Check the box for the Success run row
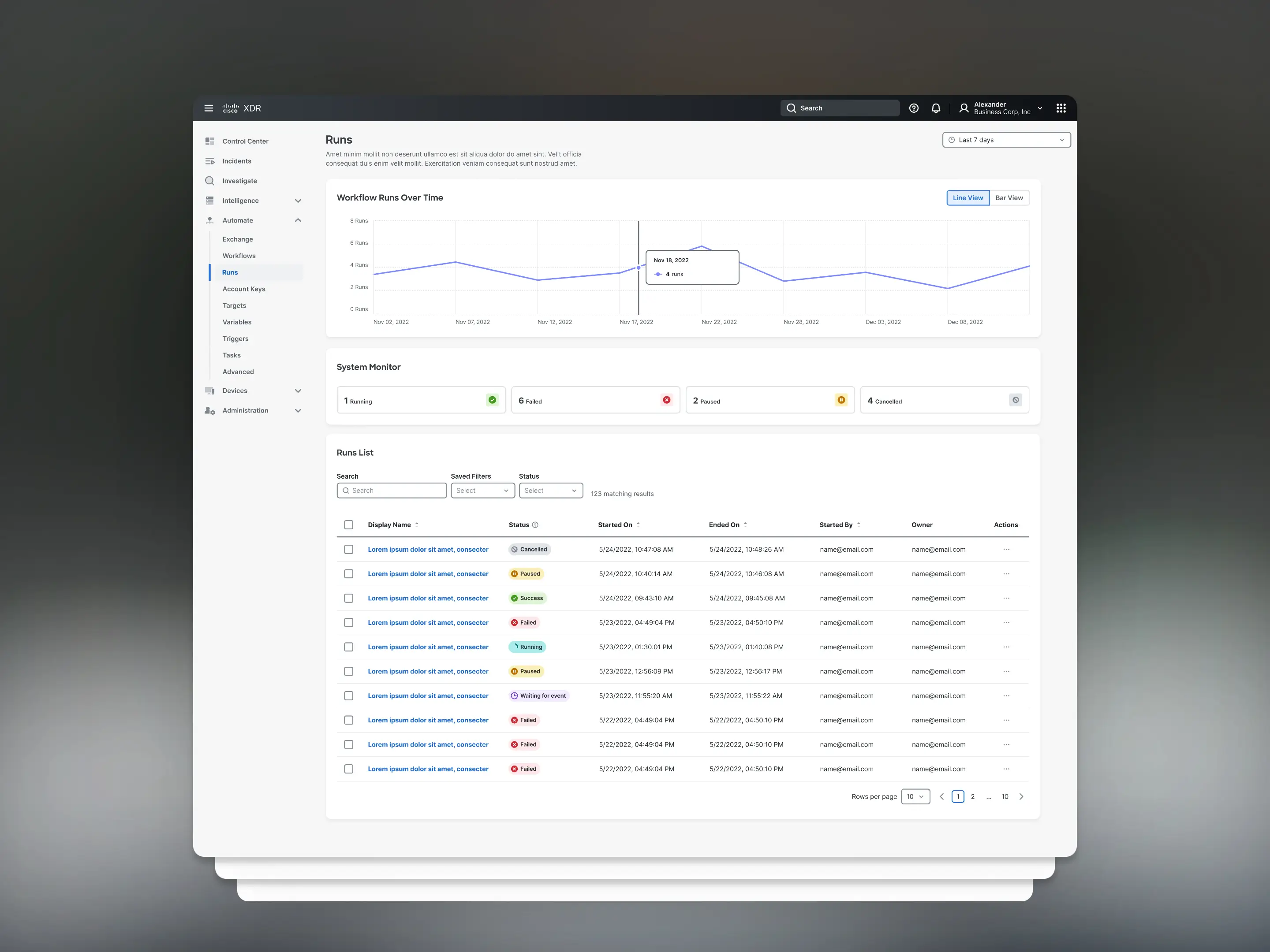The width and height of the screenshot is (1270, 952). click(348, 599)
